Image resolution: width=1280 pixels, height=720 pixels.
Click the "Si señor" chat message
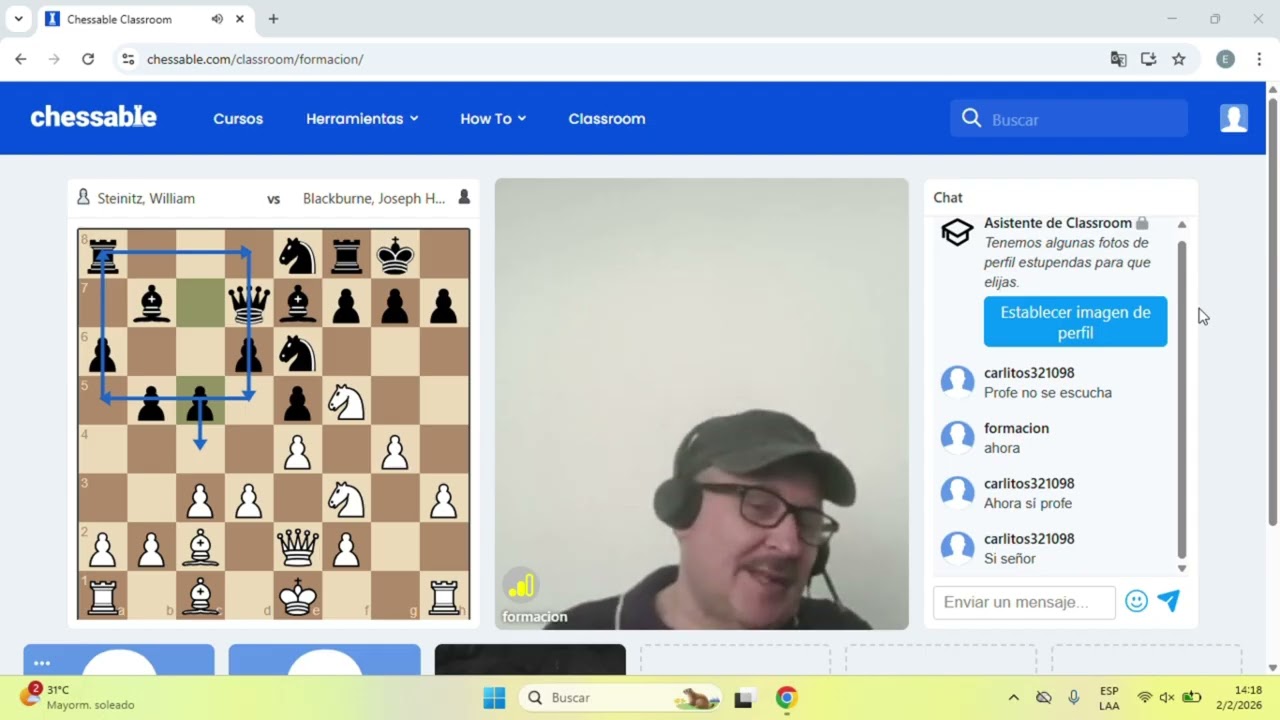click(x=1010, y=559)
